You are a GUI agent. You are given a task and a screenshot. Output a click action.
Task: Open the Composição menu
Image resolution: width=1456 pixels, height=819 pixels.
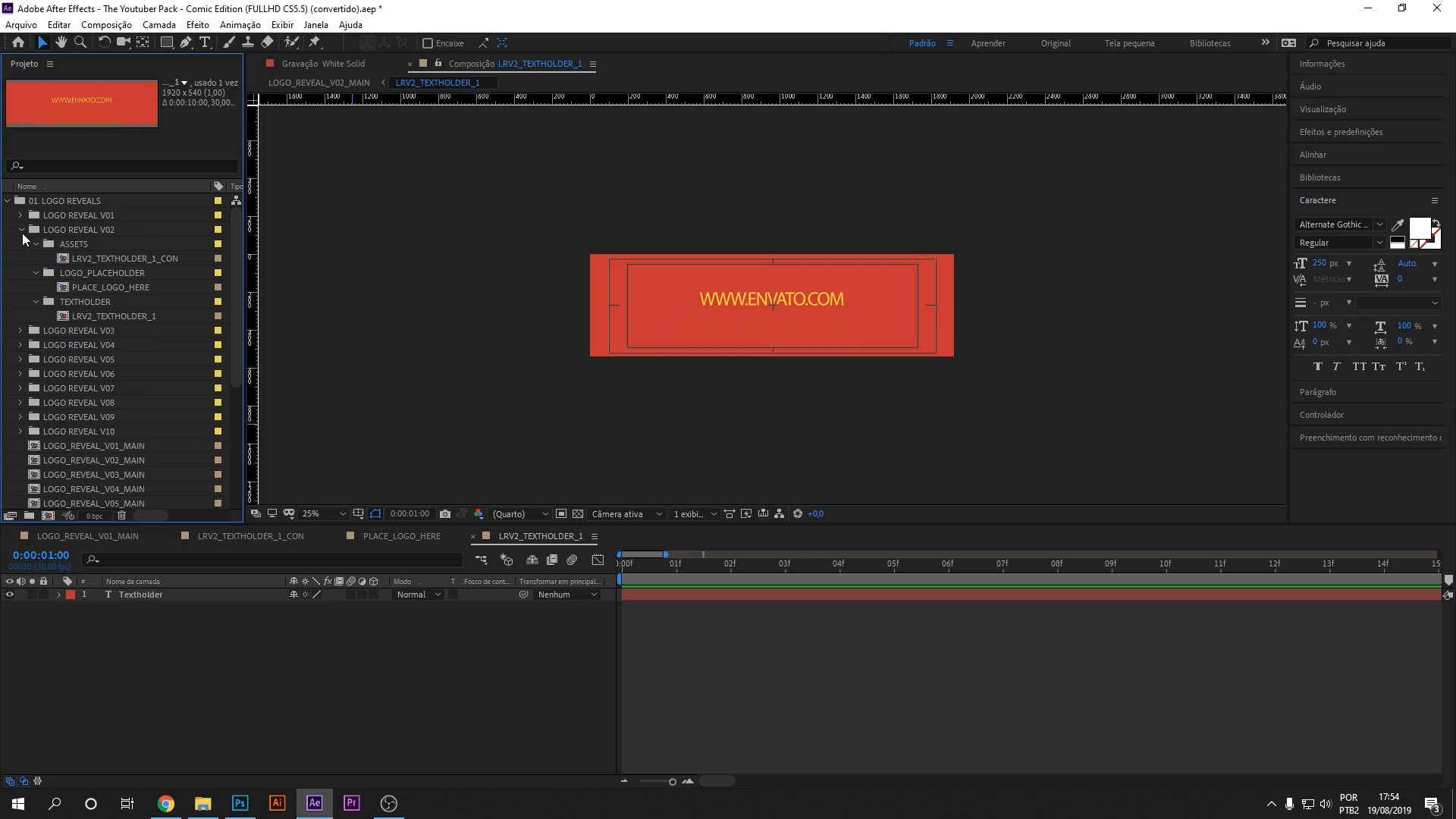[106, 25]
